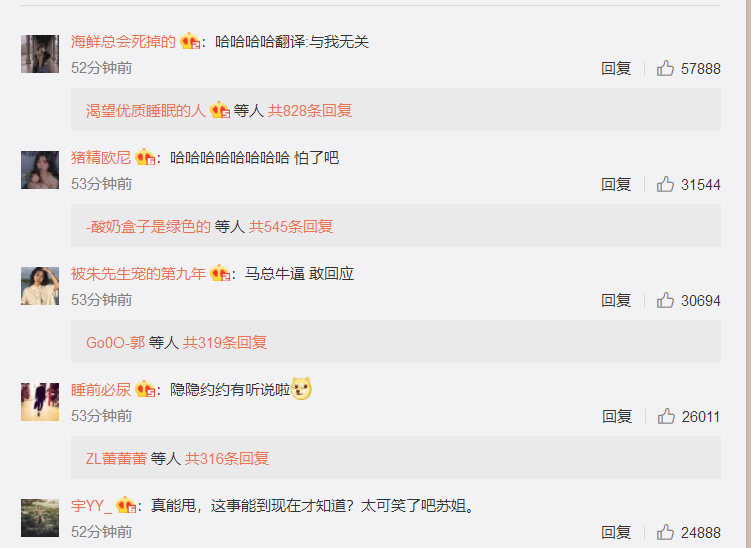Click avatar of 睡前必尿
The image size is (751, 548).
[x=40, y=402]
